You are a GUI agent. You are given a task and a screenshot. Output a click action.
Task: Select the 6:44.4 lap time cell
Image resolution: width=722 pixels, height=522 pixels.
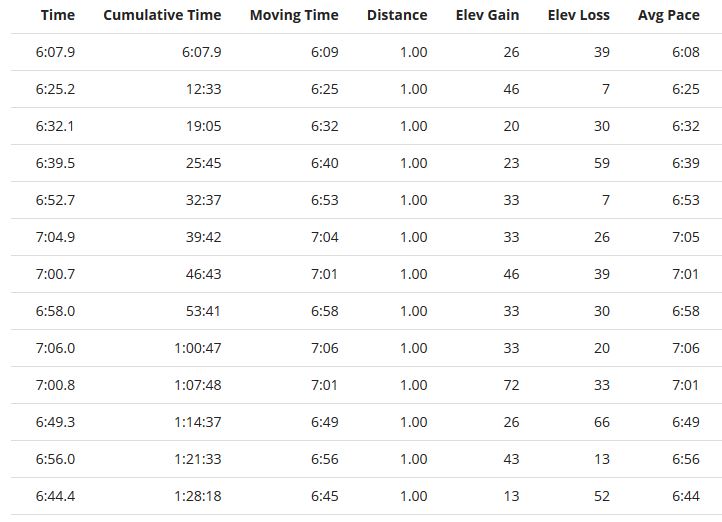[55, 496]
